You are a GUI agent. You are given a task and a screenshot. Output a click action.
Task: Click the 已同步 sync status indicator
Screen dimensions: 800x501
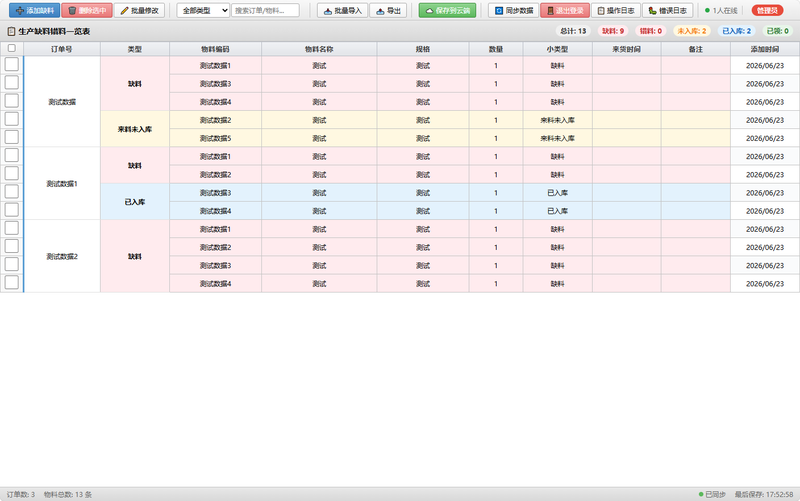click(712, 494)
